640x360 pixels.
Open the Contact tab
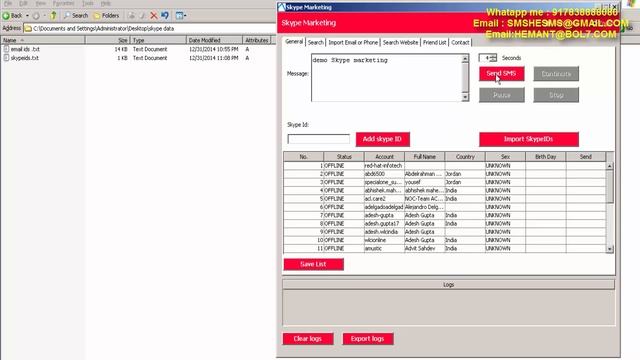460,42
